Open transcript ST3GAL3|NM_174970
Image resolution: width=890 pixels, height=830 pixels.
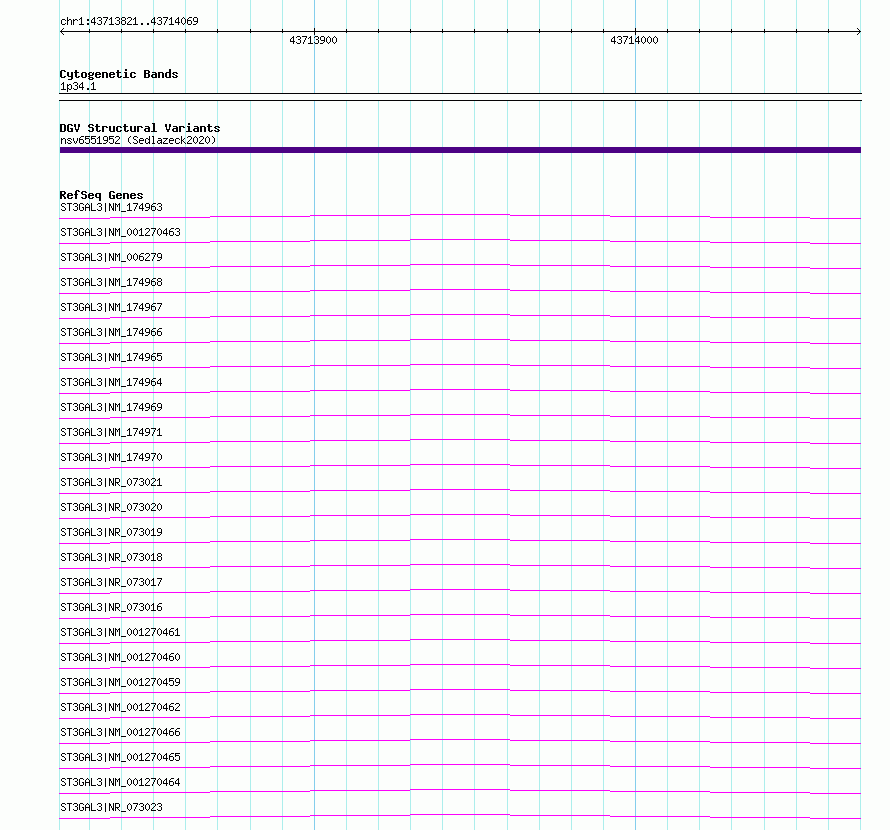[111, 457]
